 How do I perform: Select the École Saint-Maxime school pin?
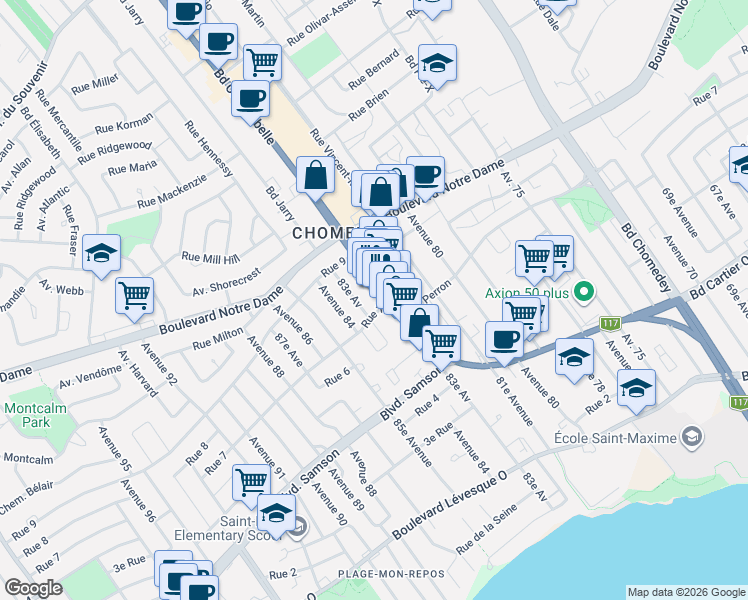(x=691, y=438)
